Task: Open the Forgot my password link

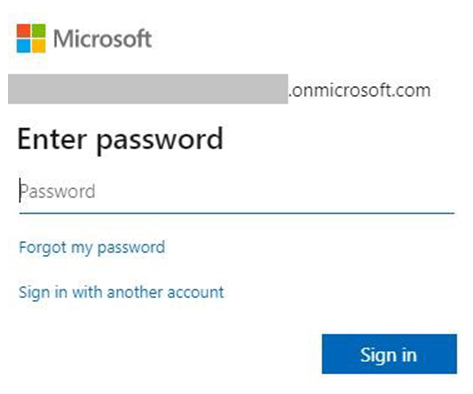Action: (x=92, y=248)
